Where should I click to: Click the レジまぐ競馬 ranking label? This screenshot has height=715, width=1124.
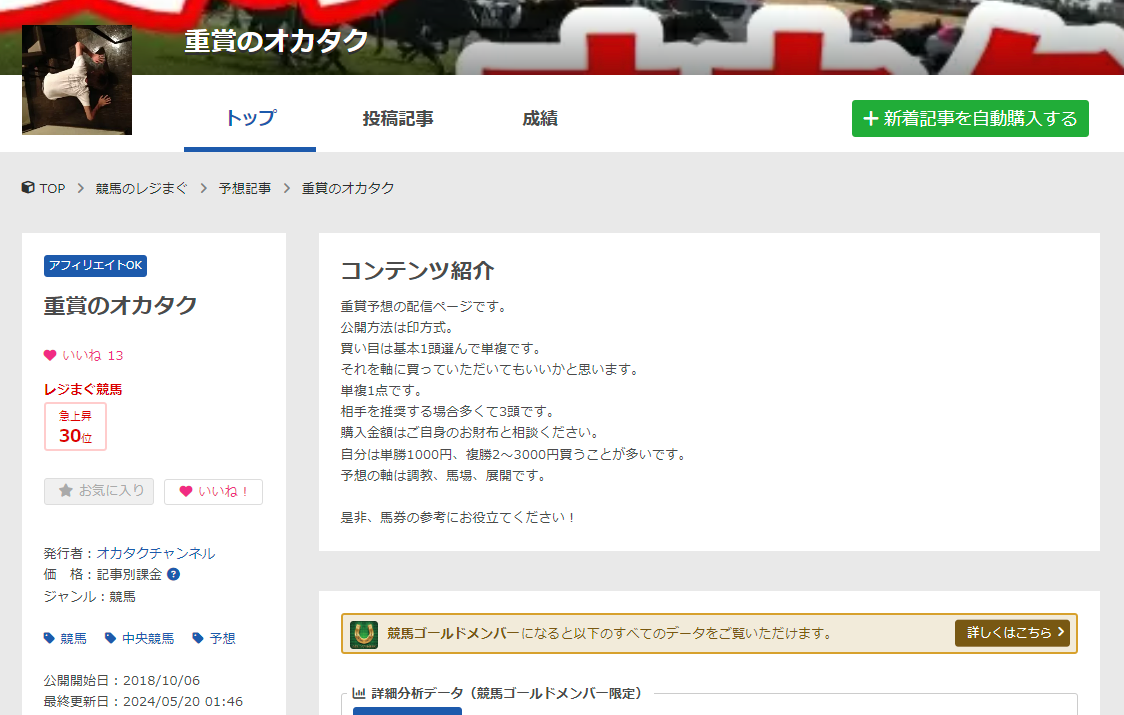point(83,389)
